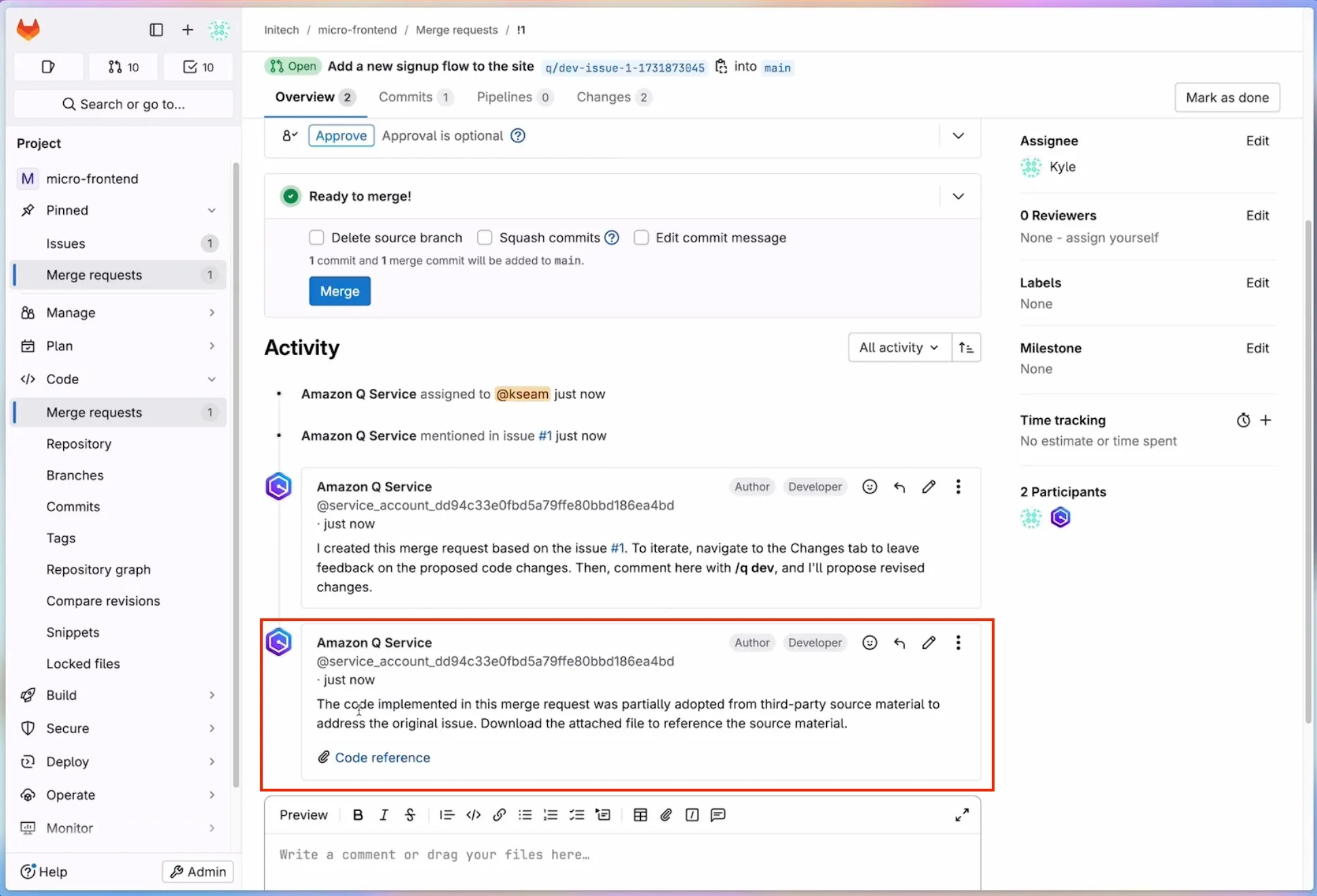Image resolution: width=1317 pixels, height=896 pixels.
Task: Click the Merge button to merge request
Action: pos(339,291)
